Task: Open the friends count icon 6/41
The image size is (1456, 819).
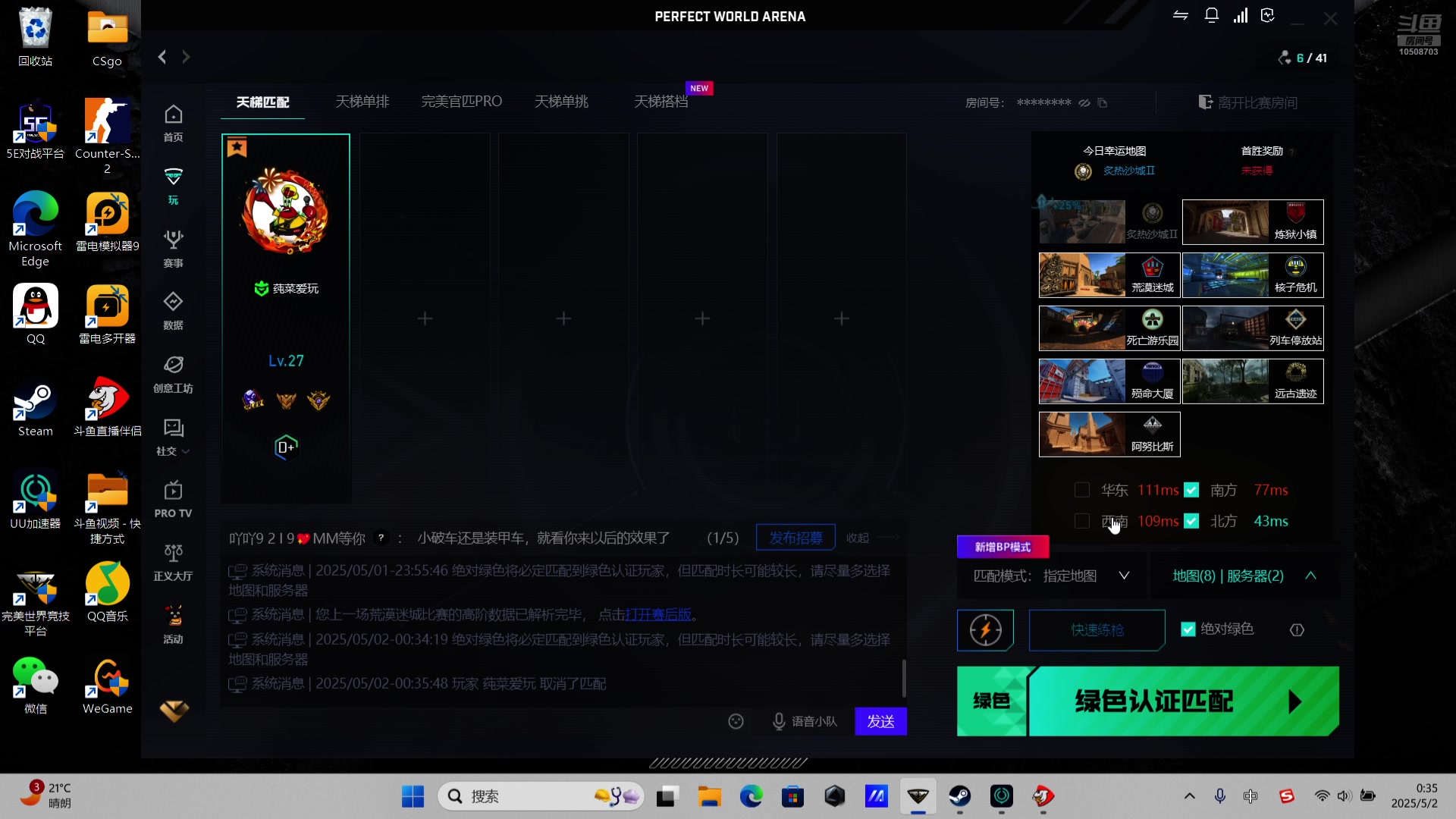Action: click(x=1285, y=58)
